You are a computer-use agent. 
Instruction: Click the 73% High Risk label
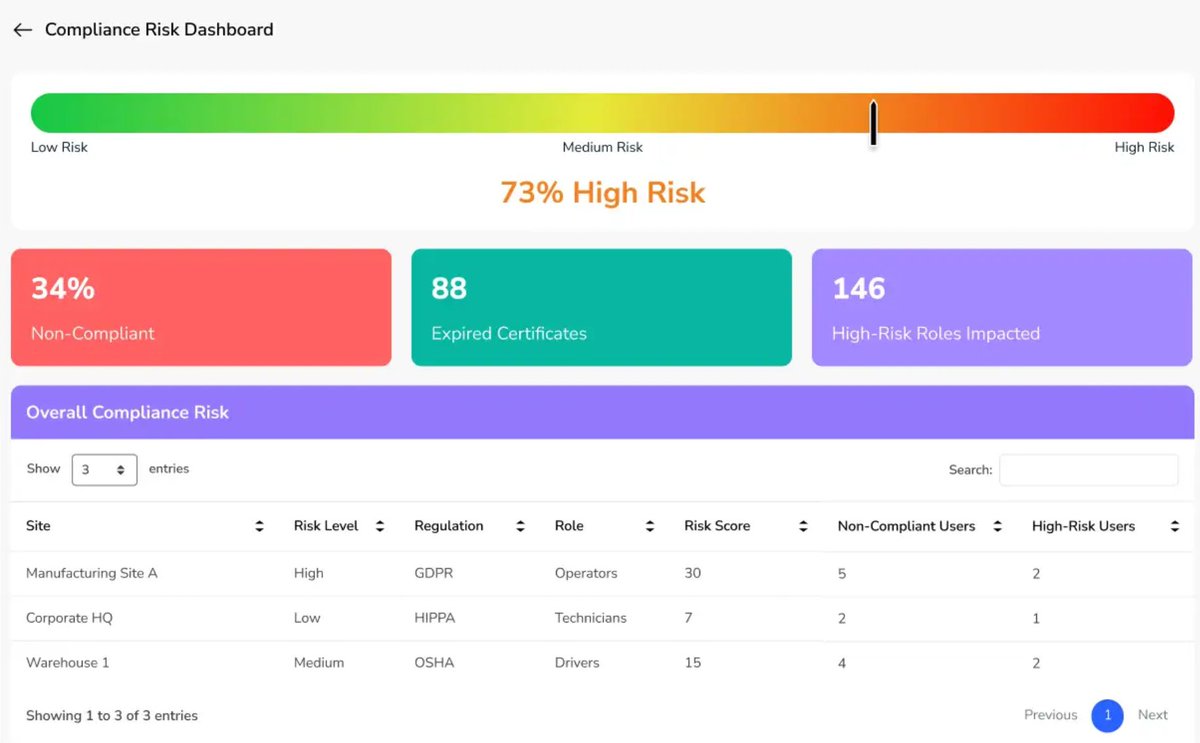pyautogui.click(x=603, y=192)
